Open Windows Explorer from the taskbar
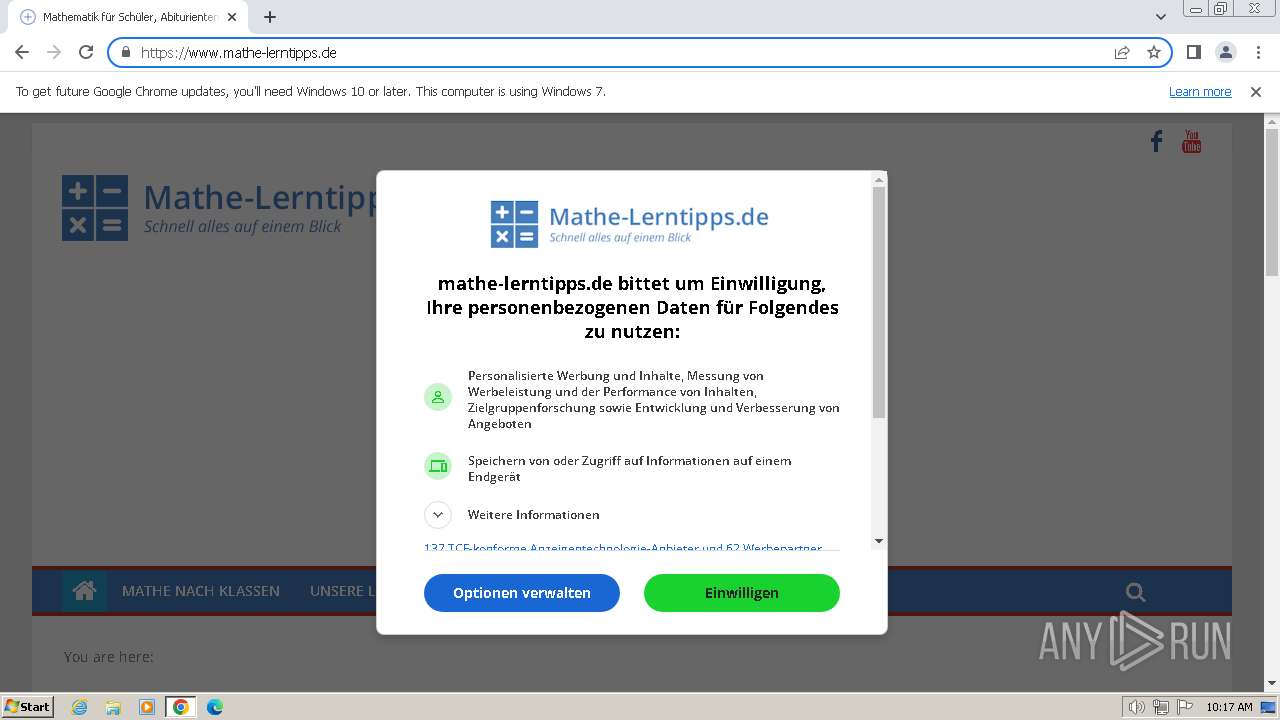The image size is (1280, 720). point(113,707)
